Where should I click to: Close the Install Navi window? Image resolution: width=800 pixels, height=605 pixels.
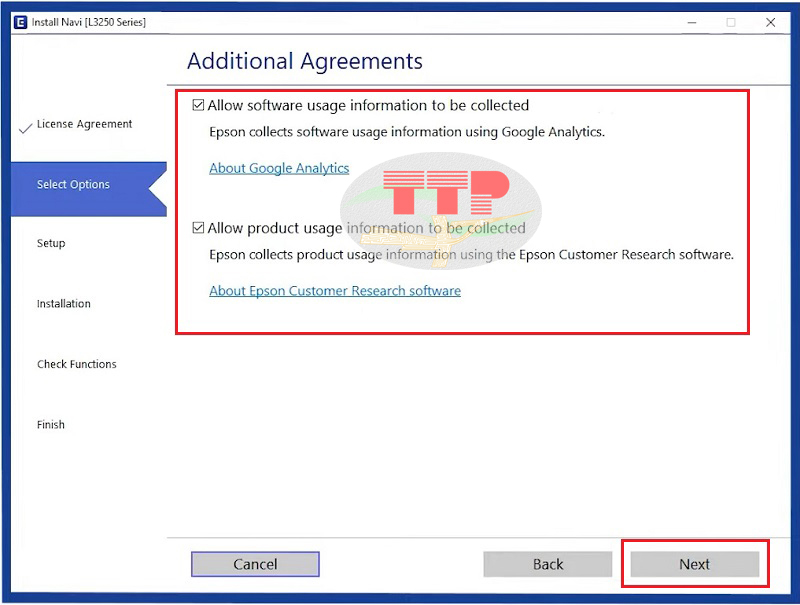(770, 22)
